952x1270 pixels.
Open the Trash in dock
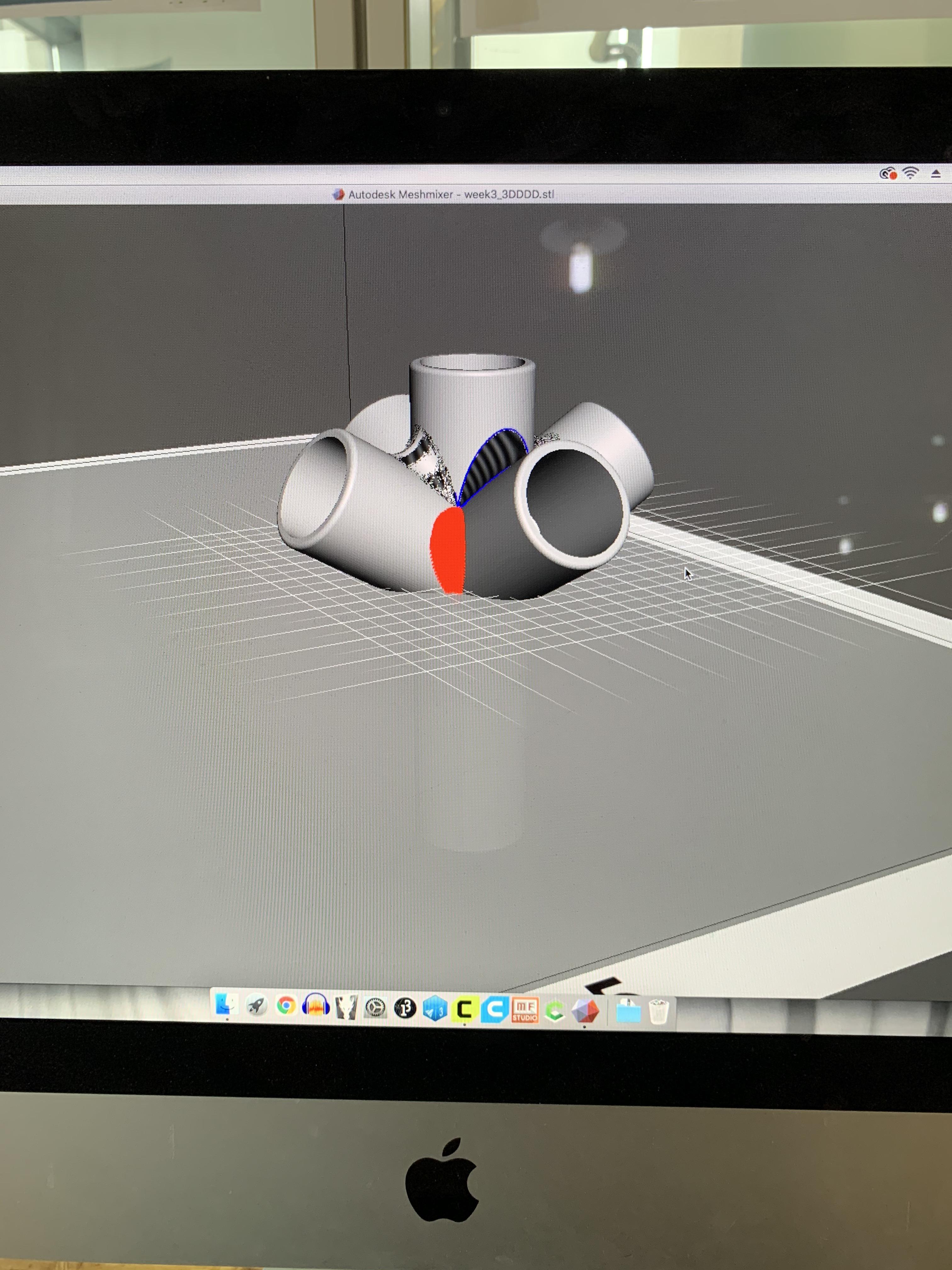tap(659, 1012)
